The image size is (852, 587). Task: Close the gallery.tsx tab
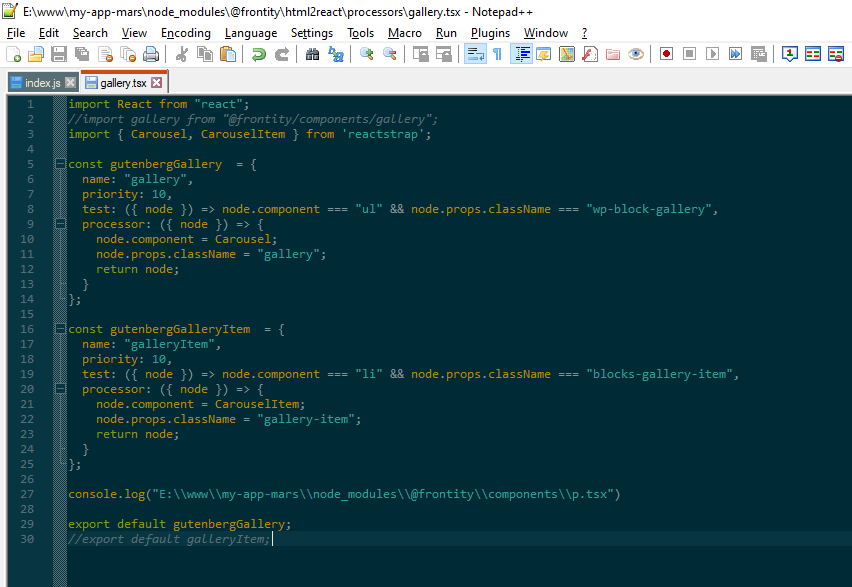(156, 82)
